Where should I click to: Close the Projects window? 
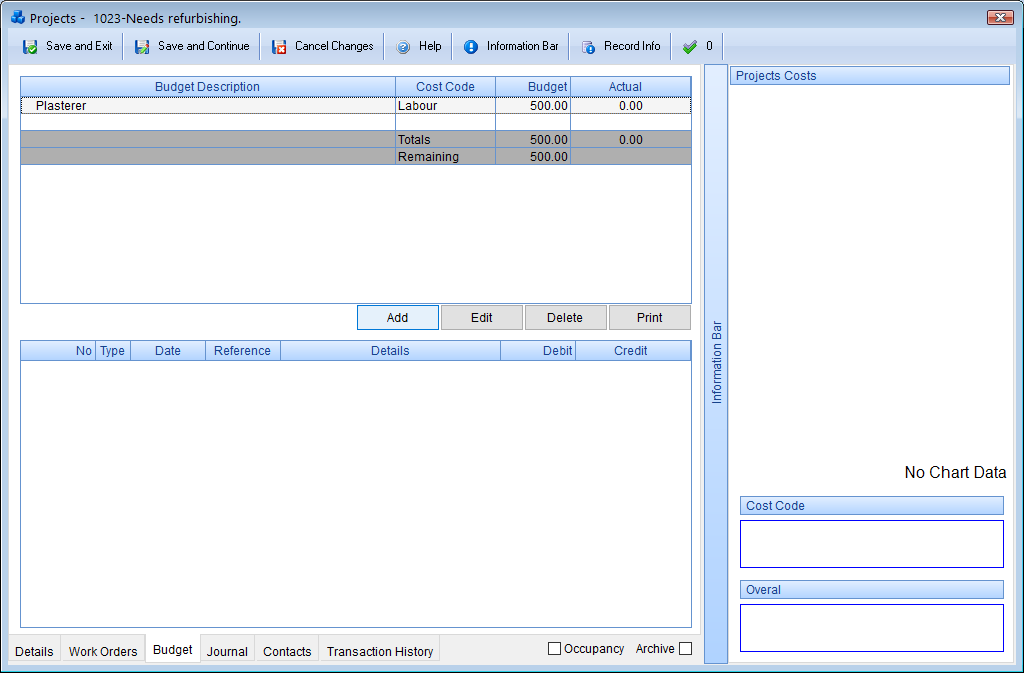click(999, 18)
